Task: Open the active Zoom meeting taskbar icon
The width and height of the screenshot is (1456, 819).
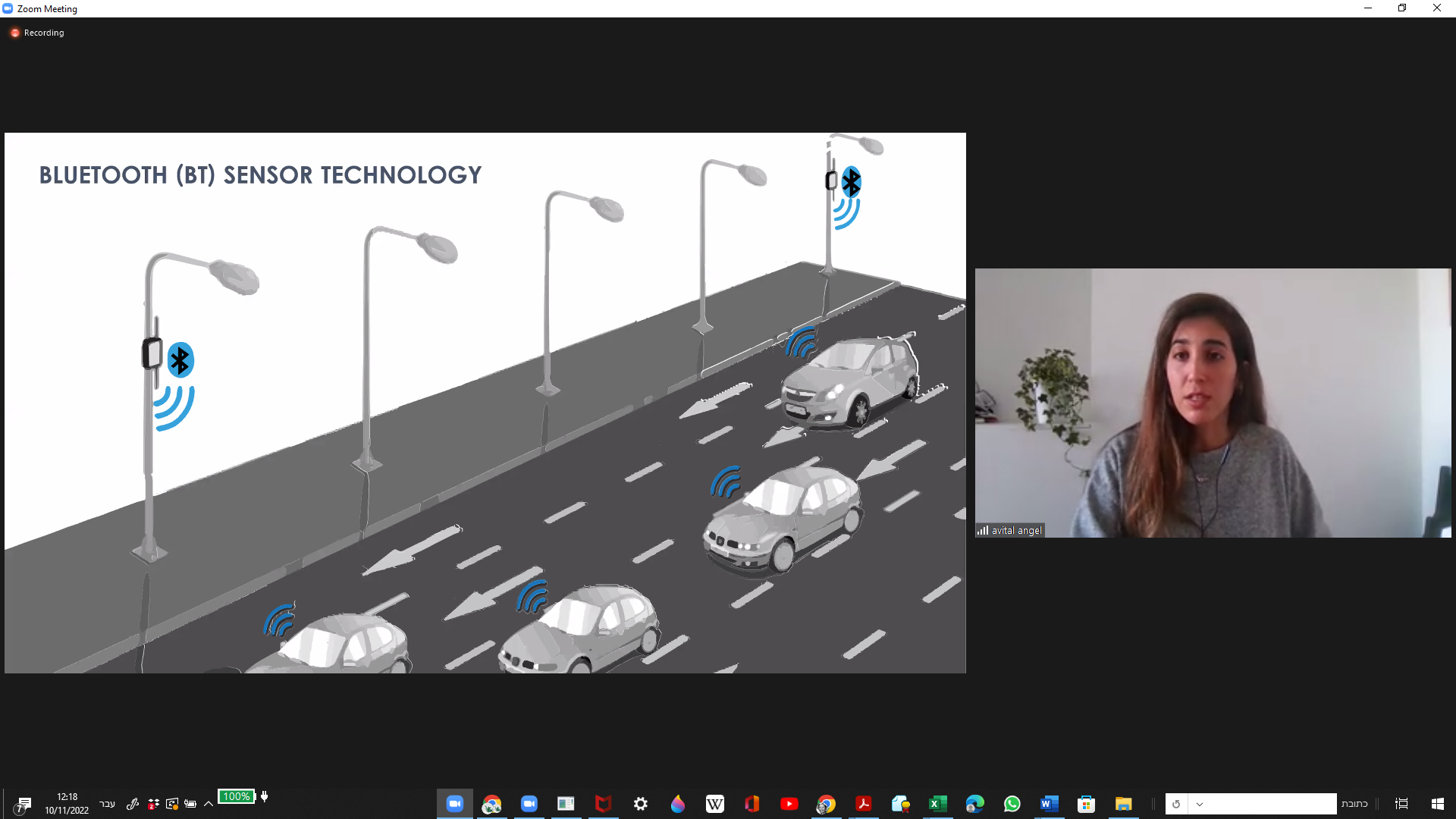Action: [x=454, y=804]
